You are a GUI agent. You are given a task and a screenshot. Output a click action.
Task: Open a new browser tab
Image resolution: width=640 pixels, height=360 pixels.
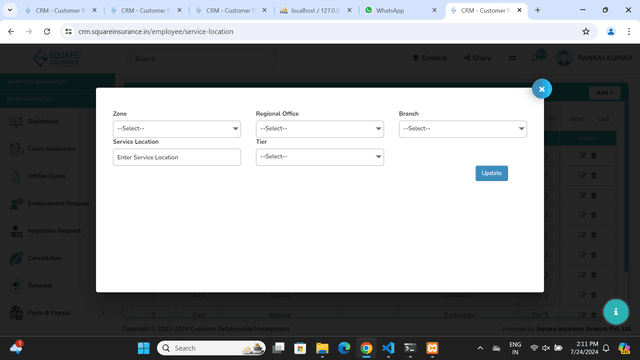coord(537,10)
